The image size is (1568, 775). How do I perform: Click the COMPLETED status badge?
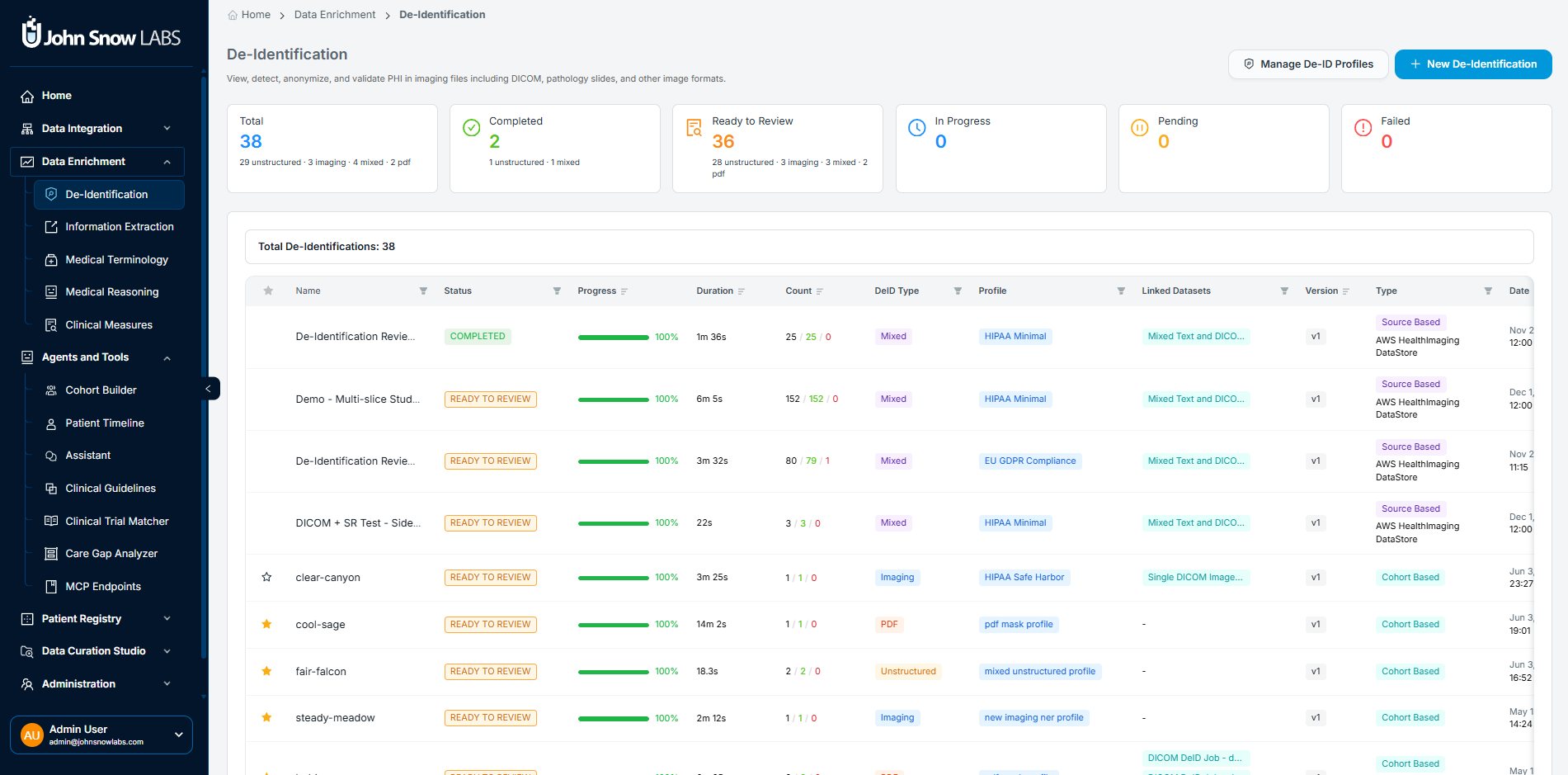click(x=478, y=337)
